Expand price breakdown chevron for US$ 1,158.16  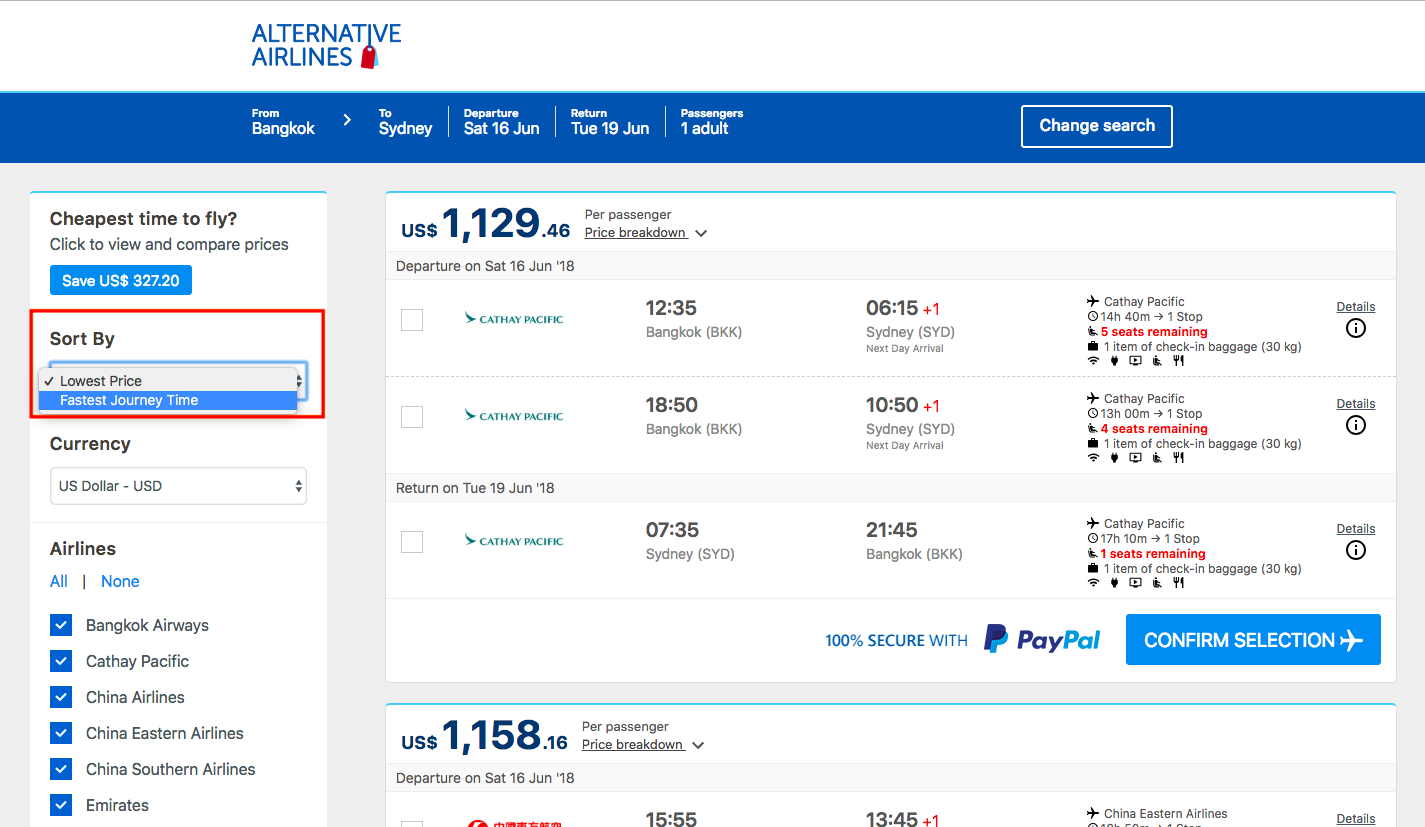698,745
